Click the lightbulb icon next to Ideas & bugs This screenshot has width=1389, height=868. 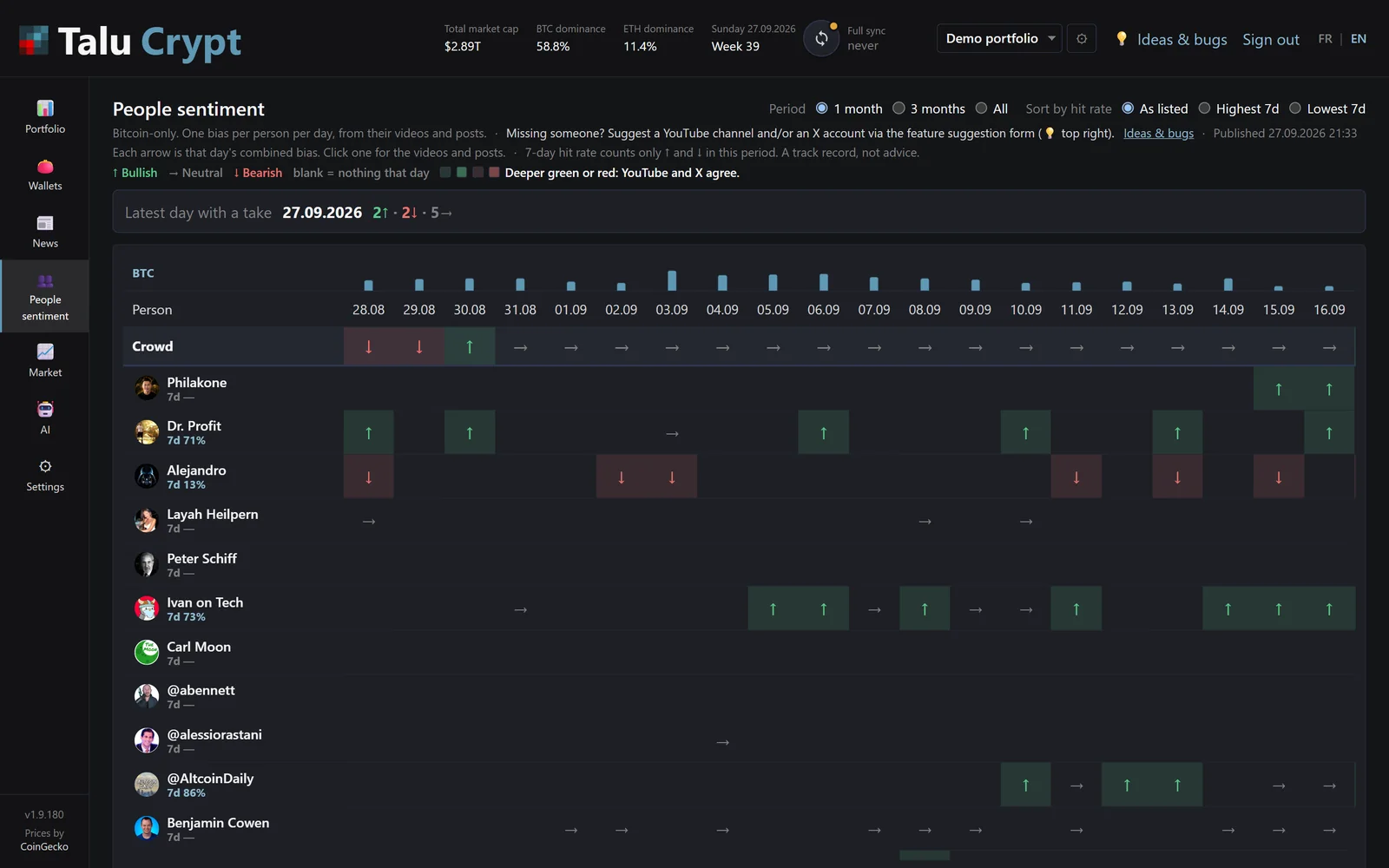(x=1121, y=38)
